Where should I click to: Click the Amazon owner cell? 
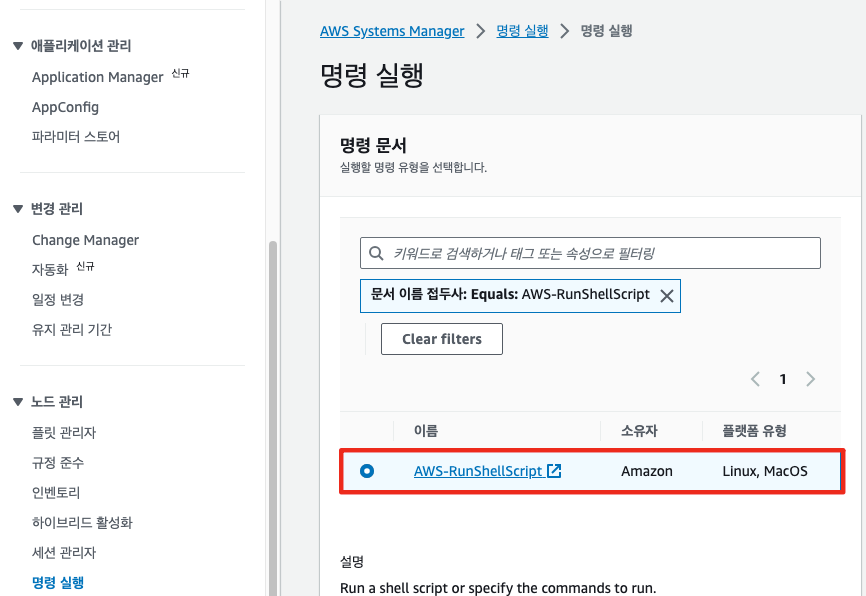647,471
